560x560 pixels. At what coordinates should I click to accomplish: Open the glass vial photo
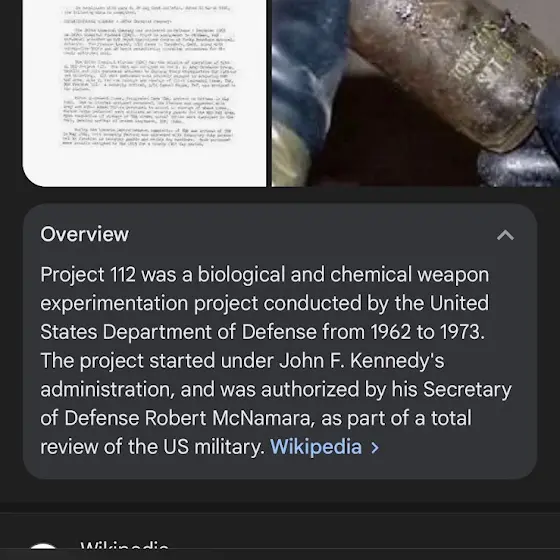416,93
